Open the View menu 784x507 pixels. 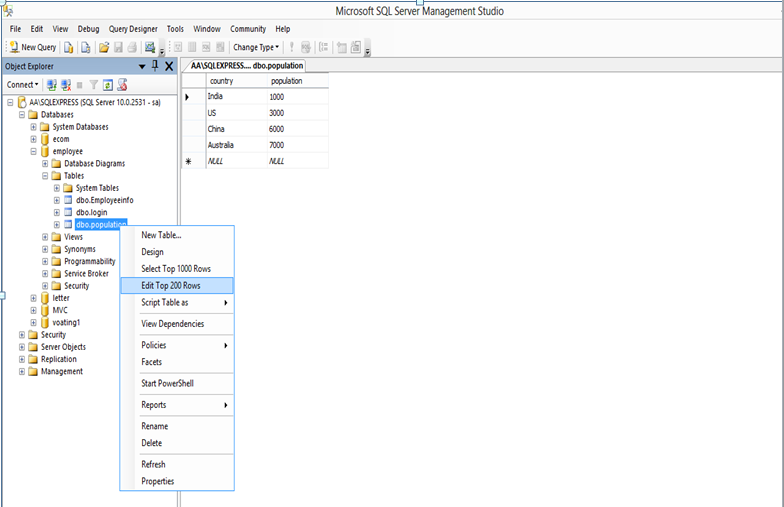[60, 29]
